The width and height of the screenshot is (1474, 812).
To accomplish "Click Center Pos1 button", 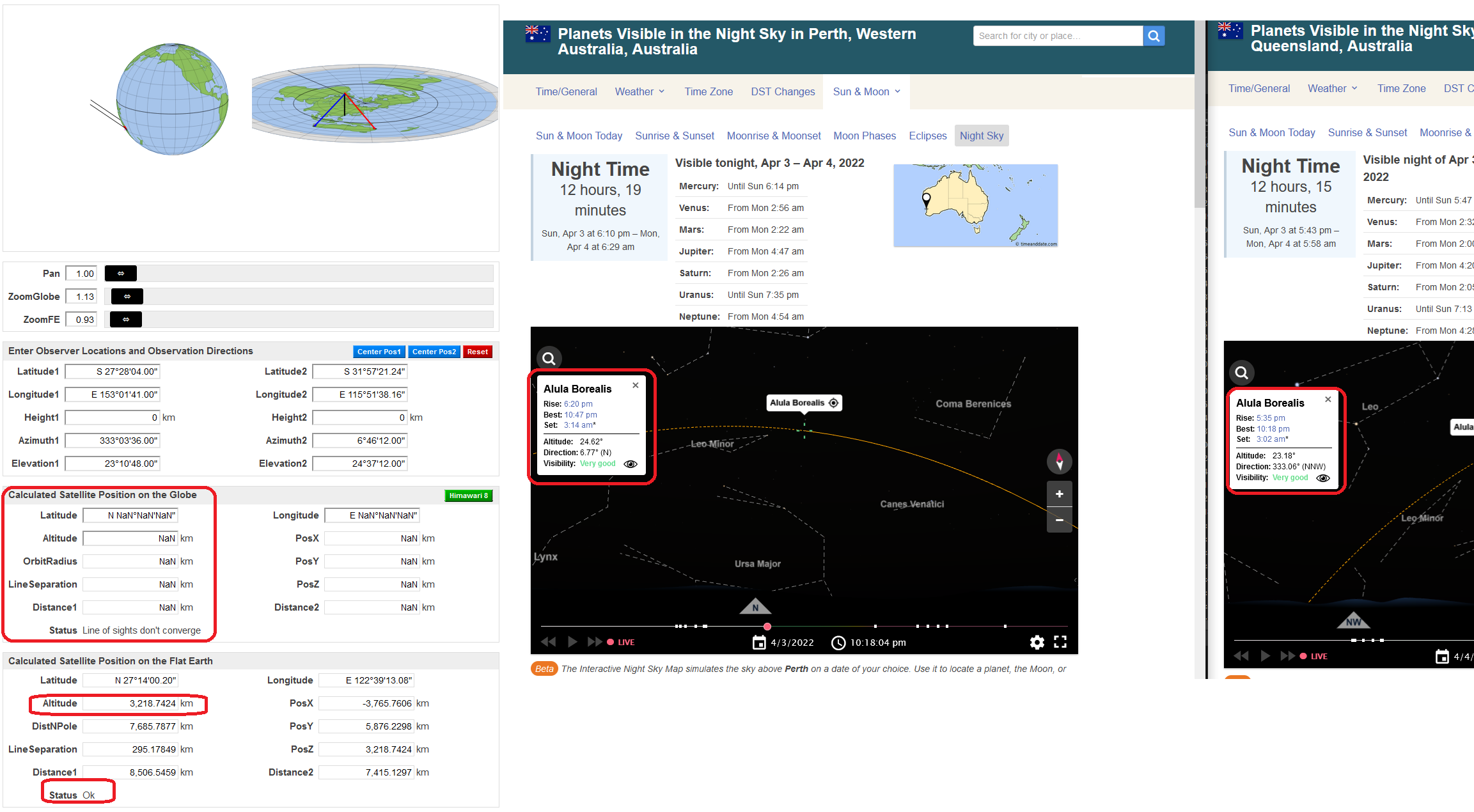I will [x=379, y=352].
